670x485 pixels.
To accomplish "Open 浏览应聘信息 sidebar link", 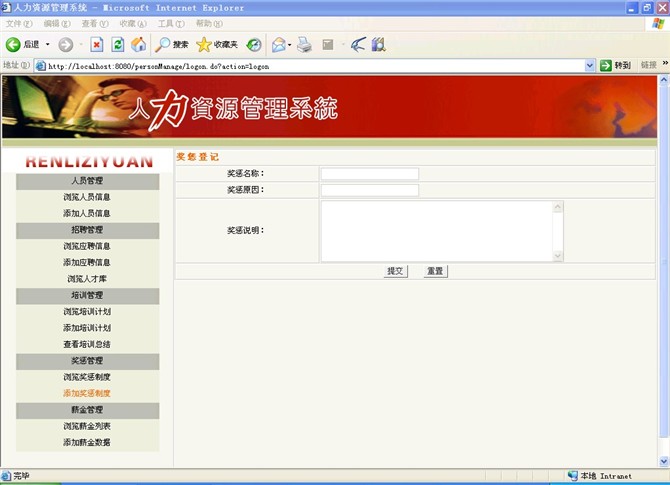I will (x=87, y=246).
